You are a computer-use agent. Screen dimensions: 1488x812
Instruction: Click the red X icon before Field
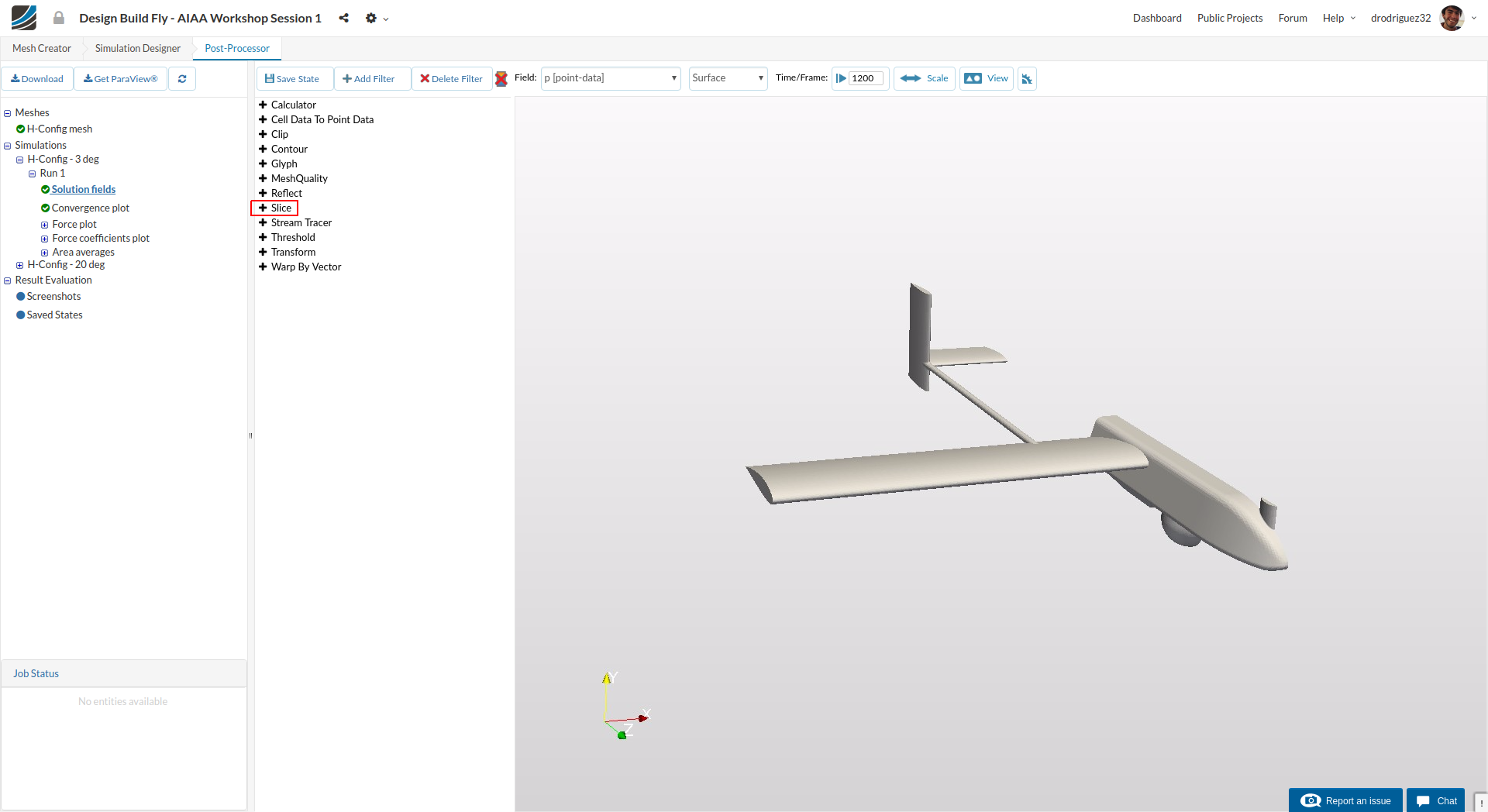point(501,78)
